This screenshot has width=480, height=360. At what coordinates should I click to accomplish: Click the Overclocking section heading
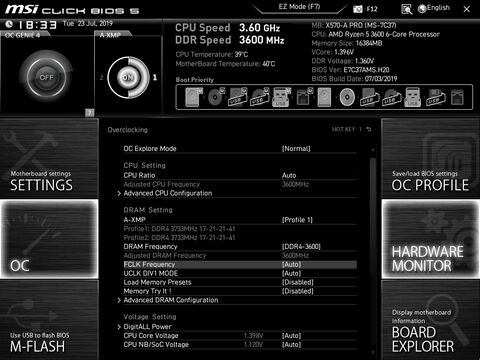(127, 130)
